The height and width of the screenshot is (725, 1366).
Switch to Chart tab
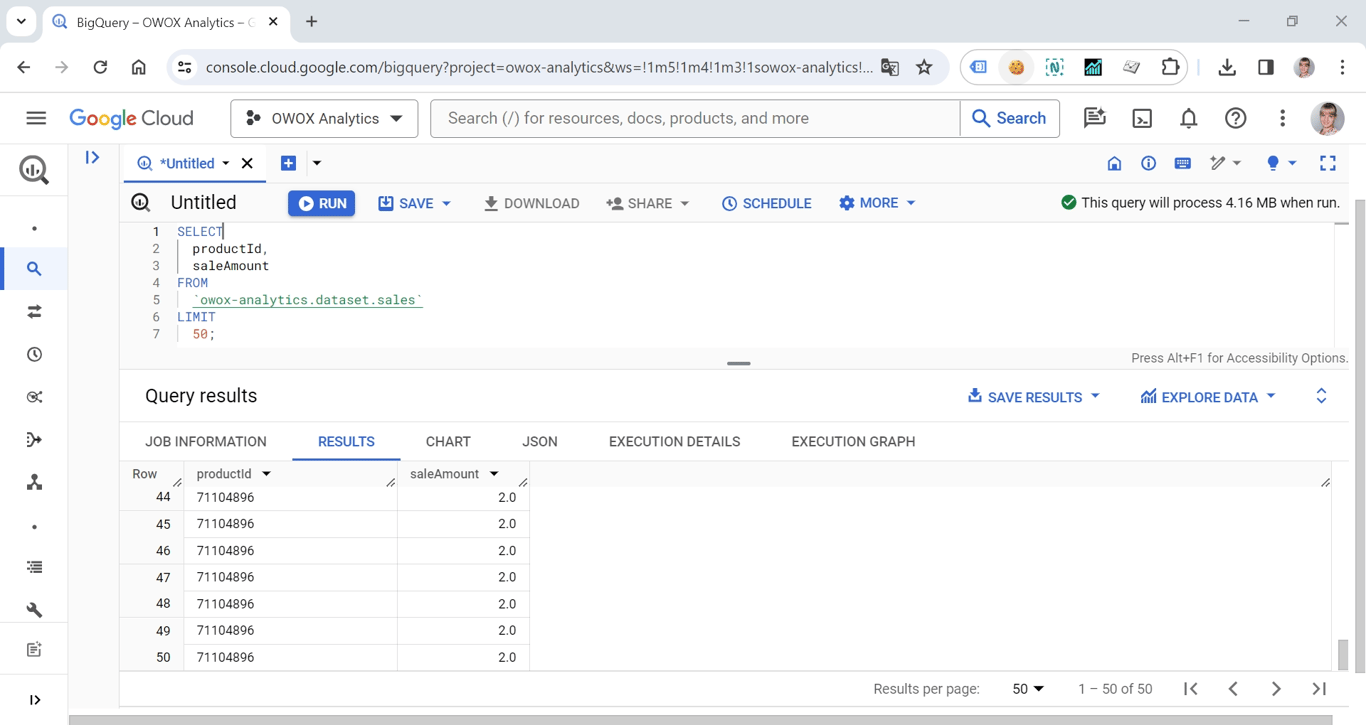click(x=448, y=441)
